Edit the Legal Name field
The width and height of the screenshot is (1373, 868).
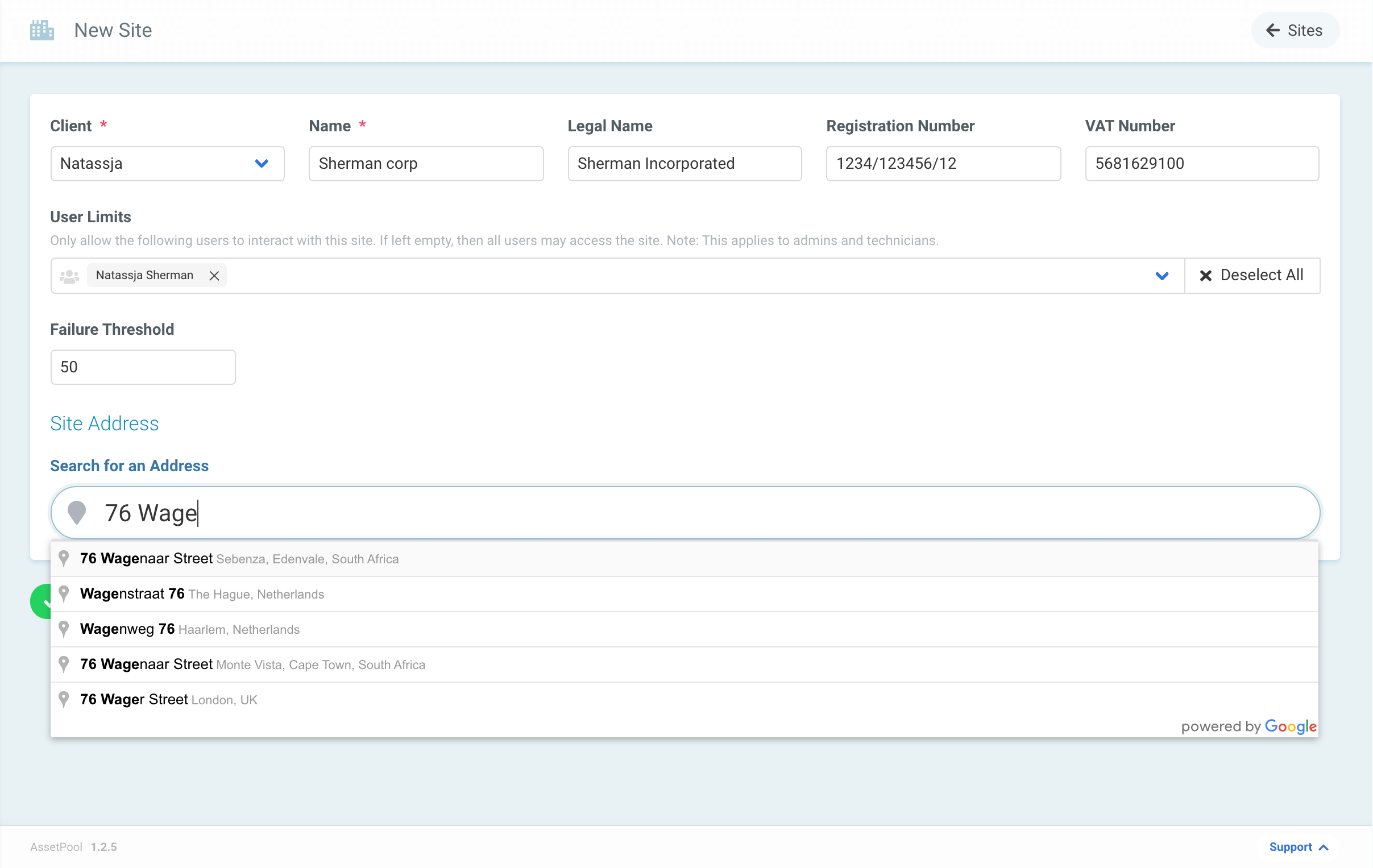click(684, 164)
